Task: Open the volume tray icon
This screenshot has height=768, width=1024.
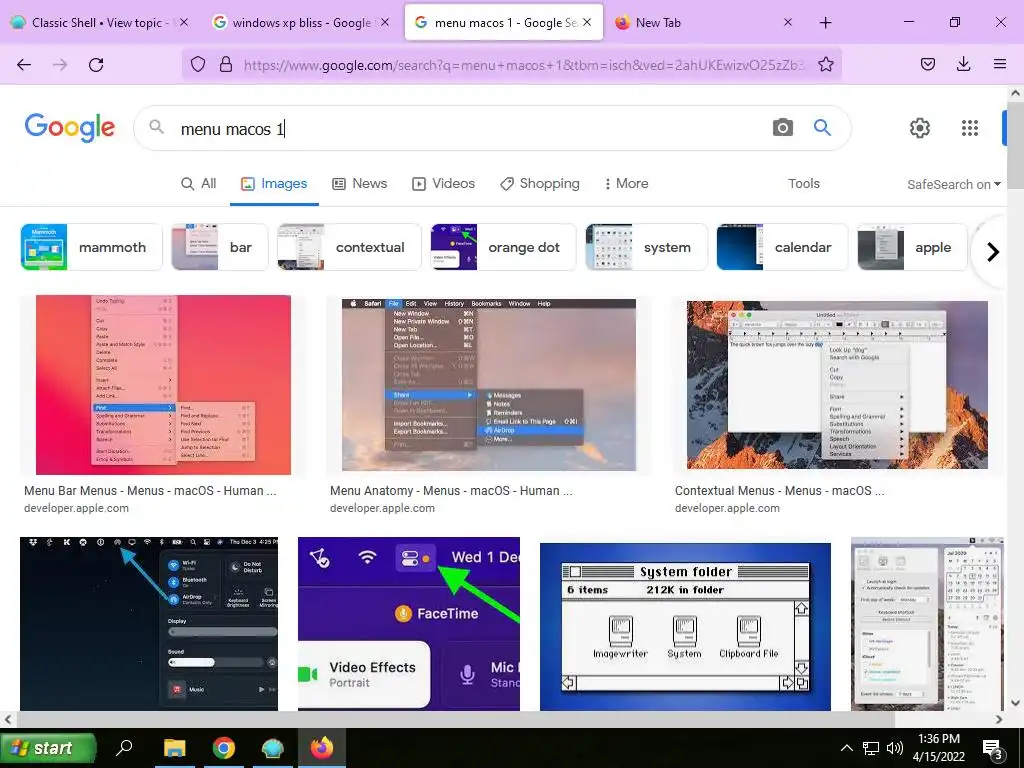Action: 895,748
